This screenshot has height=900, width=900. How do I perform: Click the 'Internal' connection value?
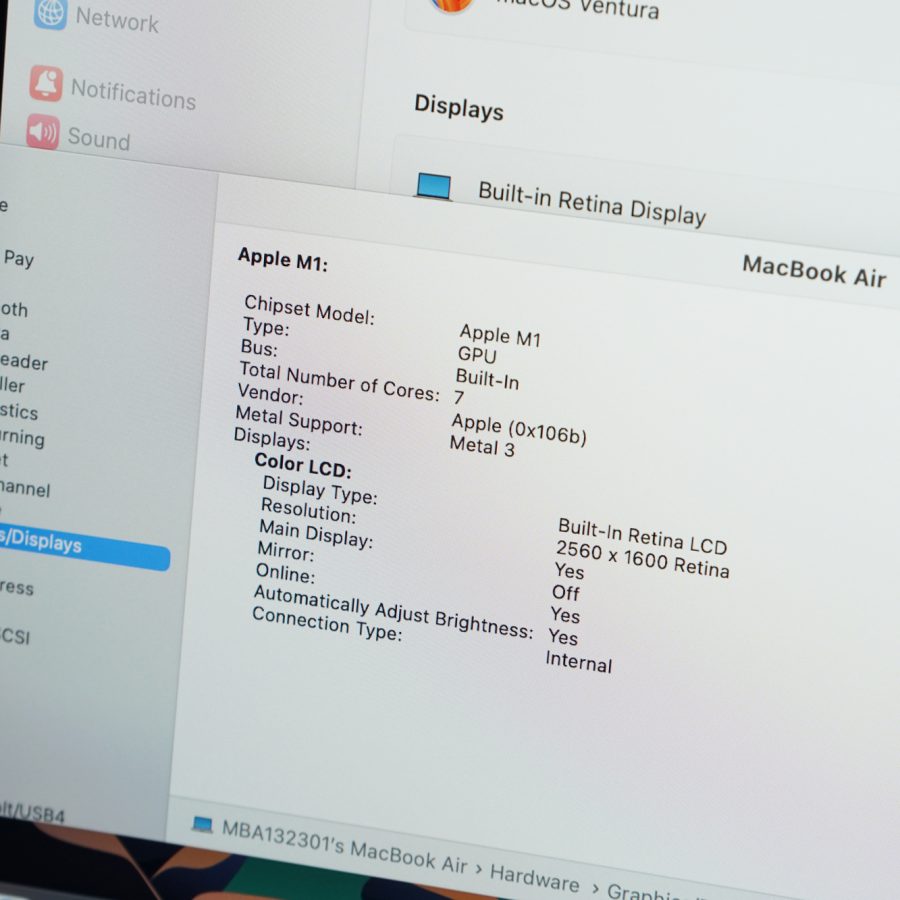579,662
